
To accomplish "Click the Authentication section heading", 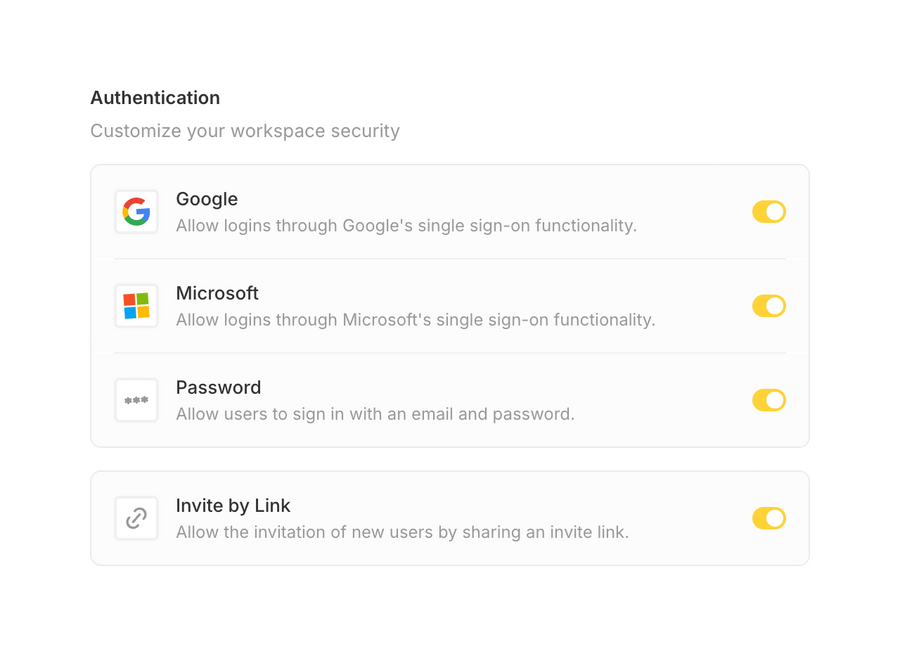I will pyautogui.click(x=155, y=98).
